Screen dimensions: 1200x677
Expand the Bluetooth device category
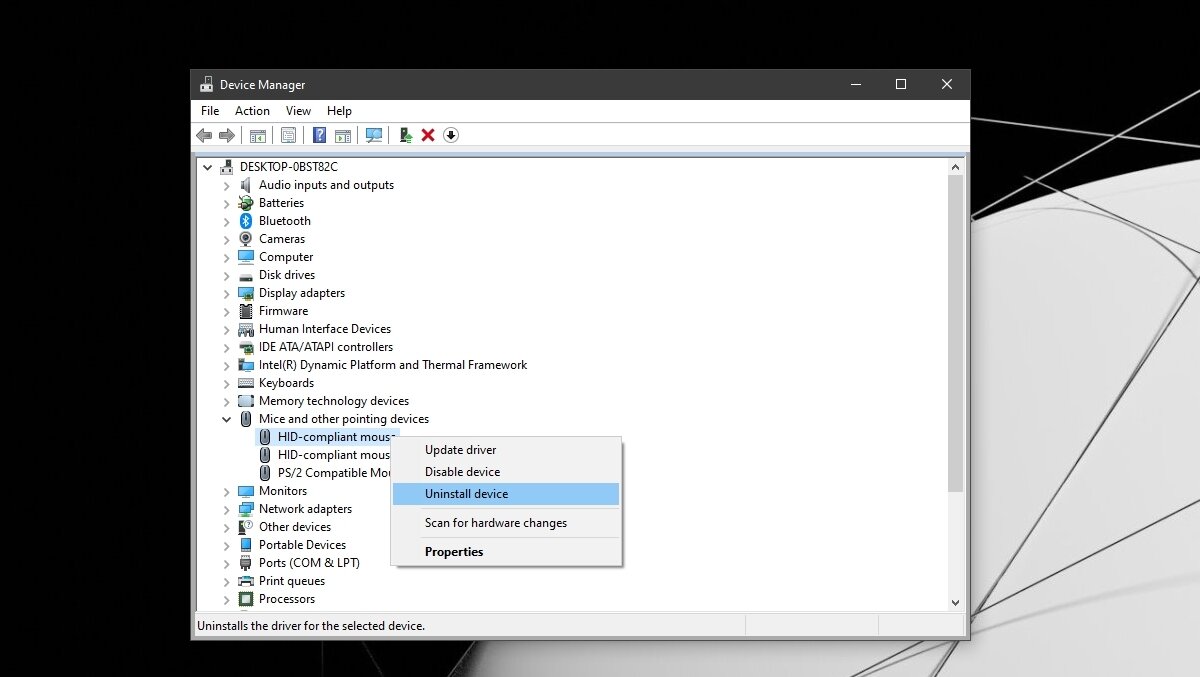pyautogui.click(x=226, y=221)
